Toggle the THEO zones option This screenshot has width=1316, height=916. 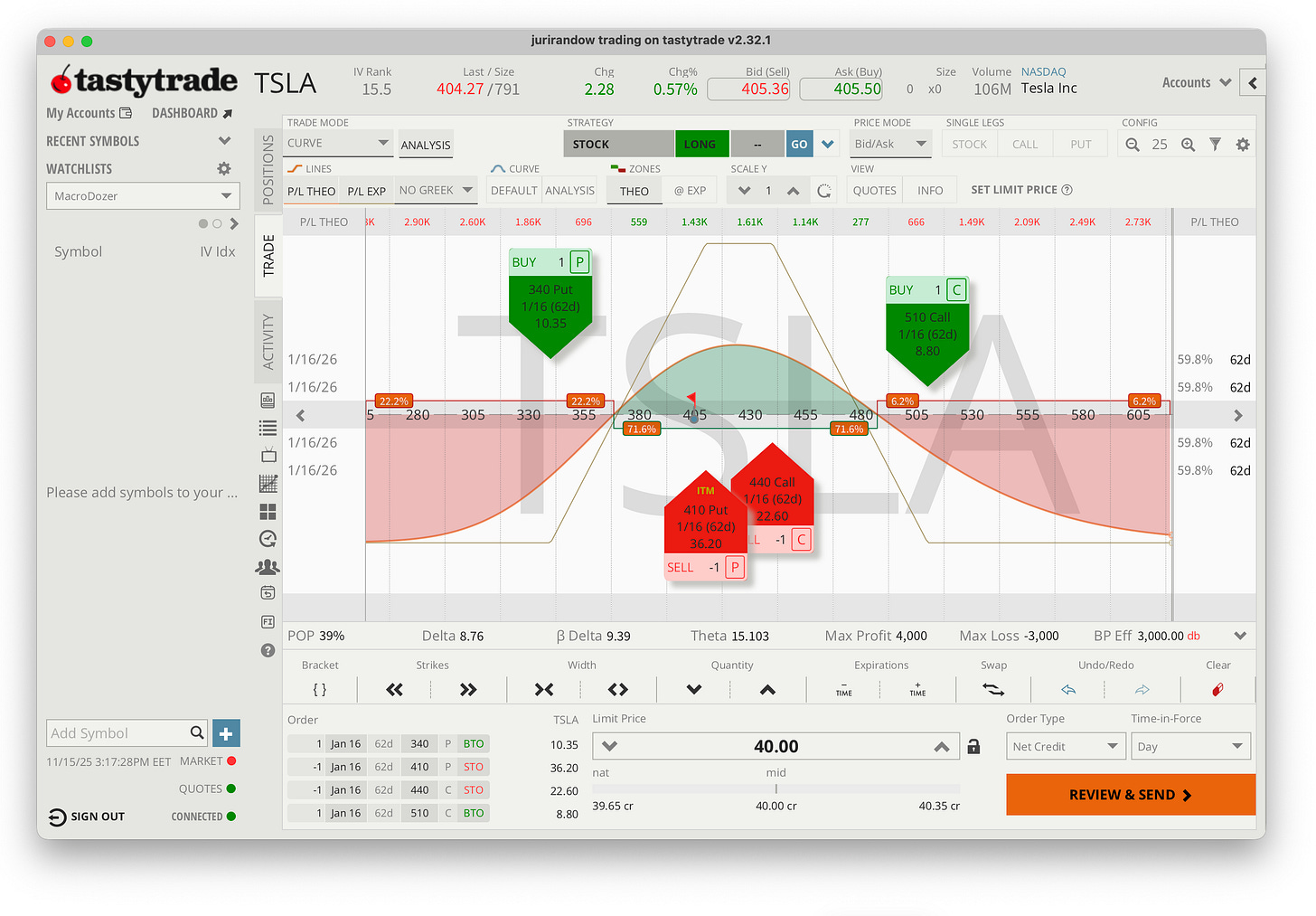tap(634, 191)
